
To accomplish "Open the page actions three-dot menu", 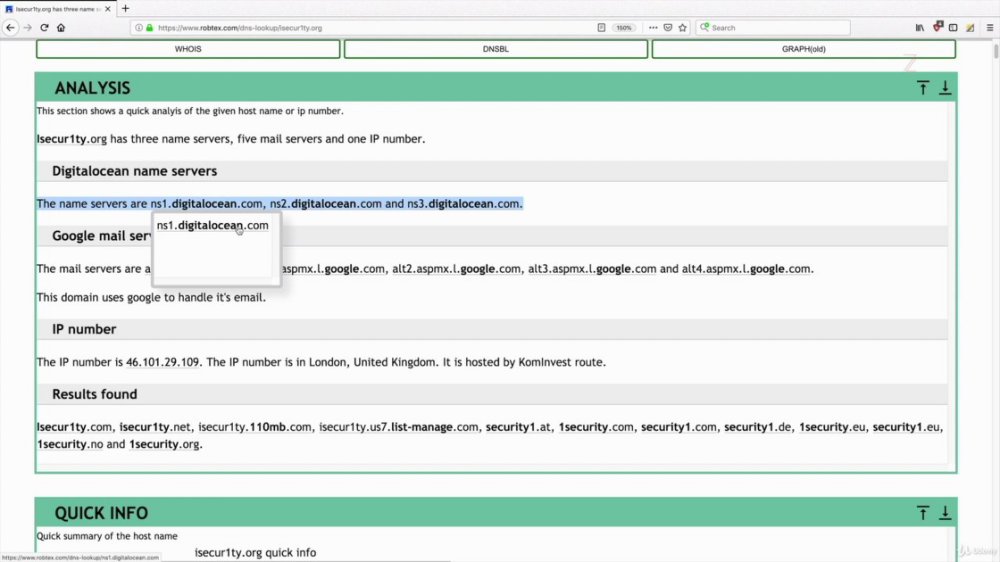I will [653, 27].
